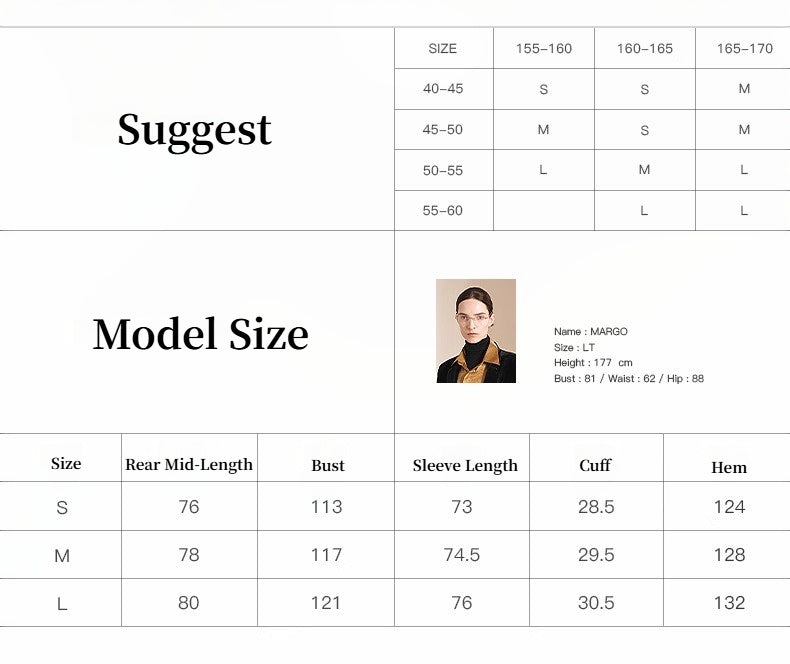
Task: Click the "Height : 177 cm" line
Action: [x=593, y=363]
